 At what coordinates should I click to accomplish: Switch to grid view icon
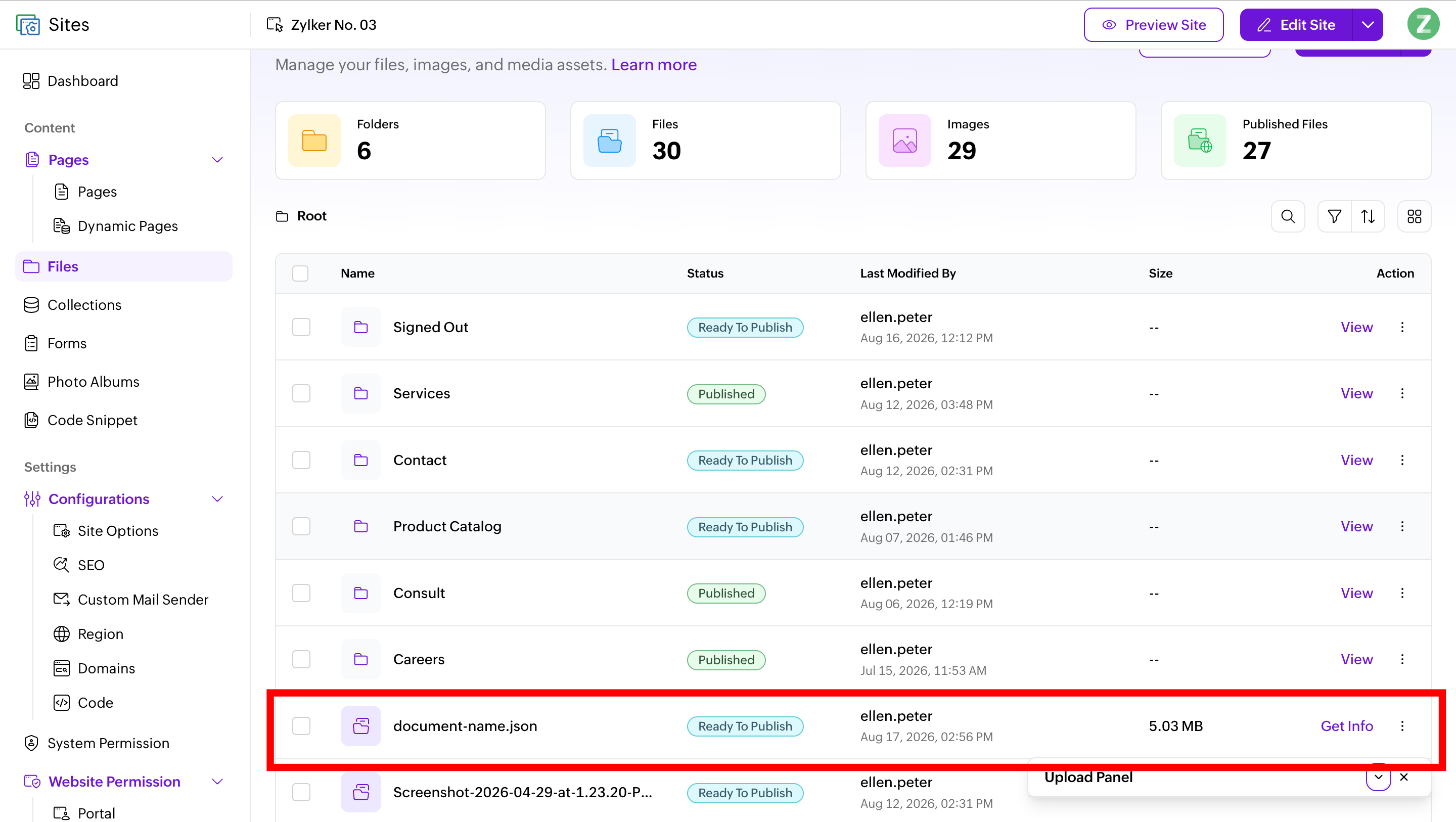pos(1414,216)
